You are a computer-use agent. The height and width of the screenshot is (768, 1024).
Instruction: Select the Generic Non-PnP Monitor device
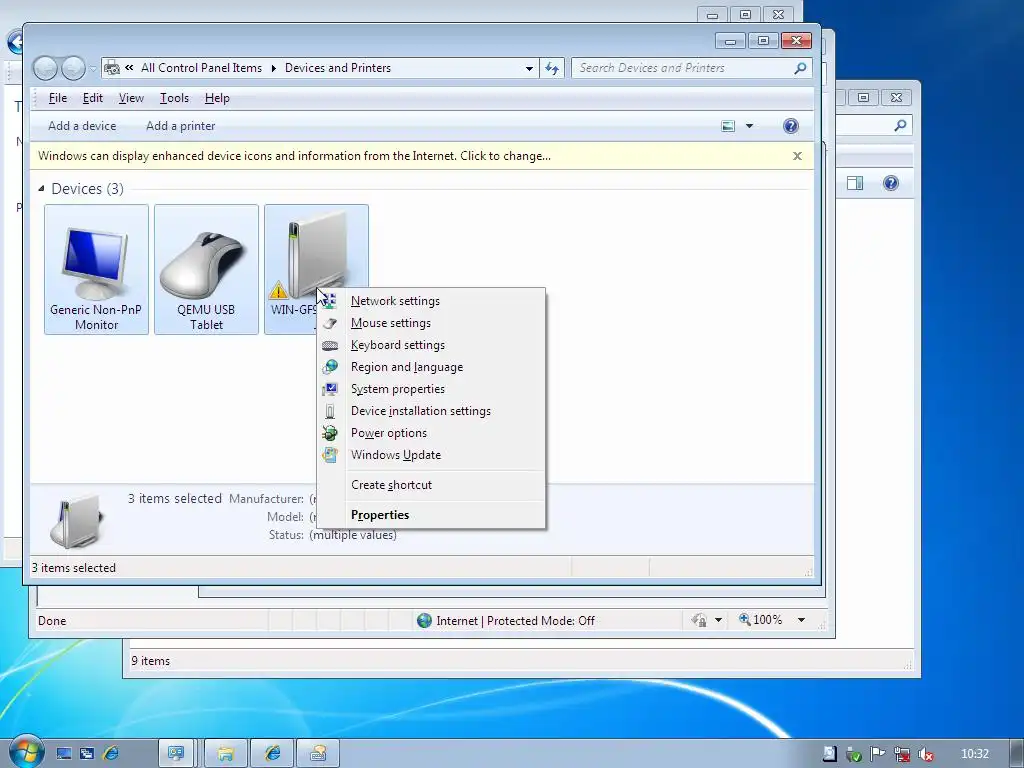click(x=96, y=269)
